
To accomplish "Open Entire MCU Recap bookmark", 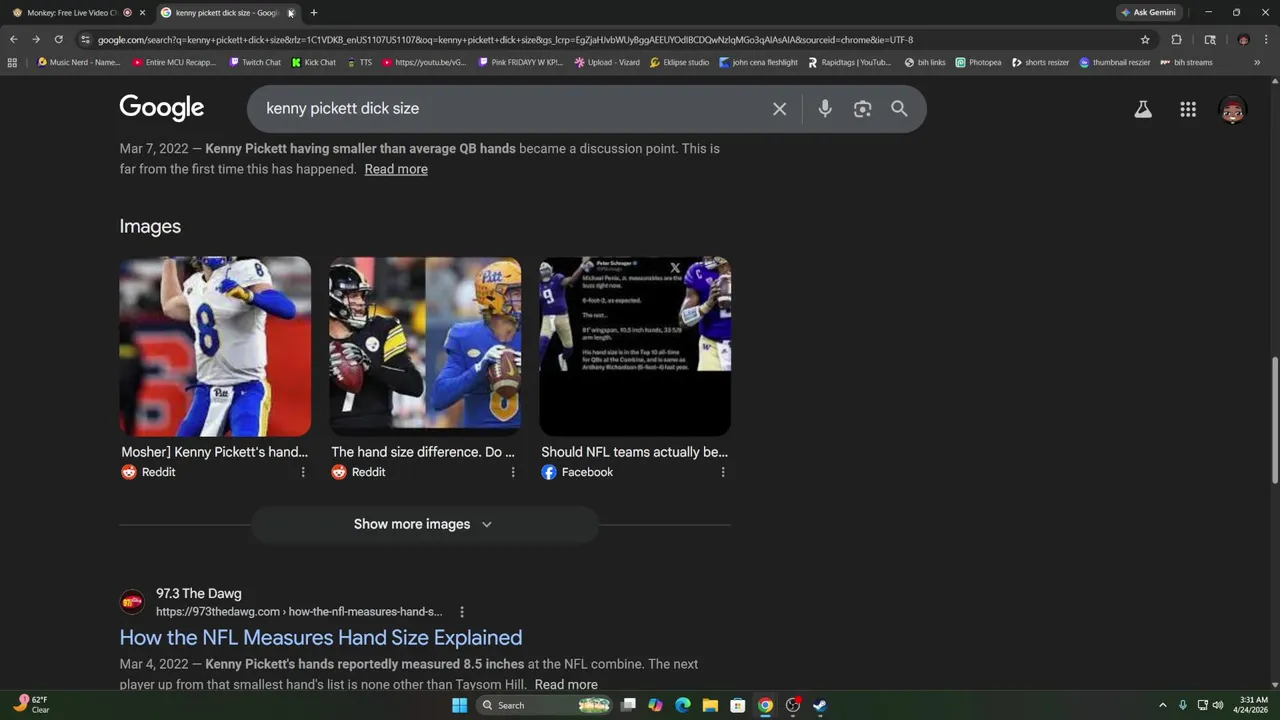I will click(174, 62).
